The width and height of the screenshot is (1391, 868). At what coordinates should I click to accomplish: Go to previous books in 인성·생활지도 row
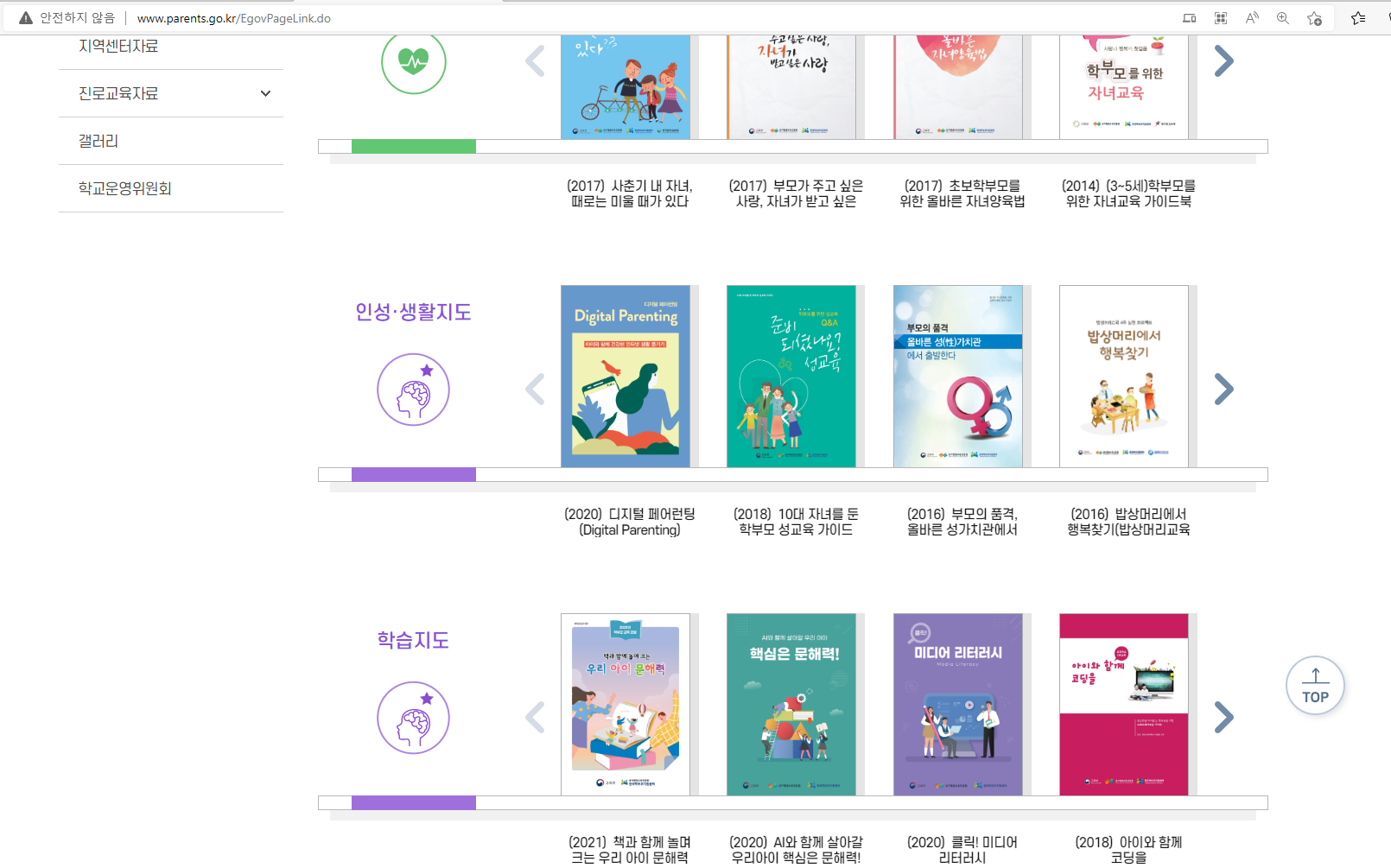536,390
